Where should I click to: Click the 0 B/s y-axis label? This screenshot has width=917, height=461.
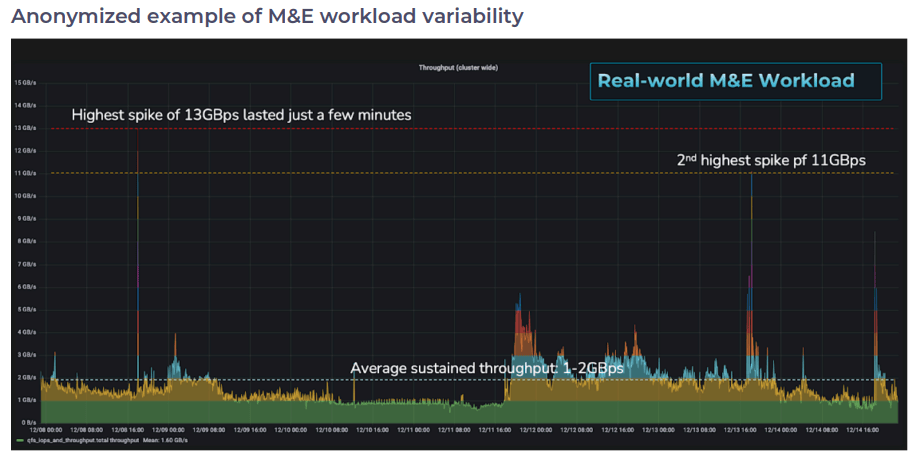(x=28, y=422)
